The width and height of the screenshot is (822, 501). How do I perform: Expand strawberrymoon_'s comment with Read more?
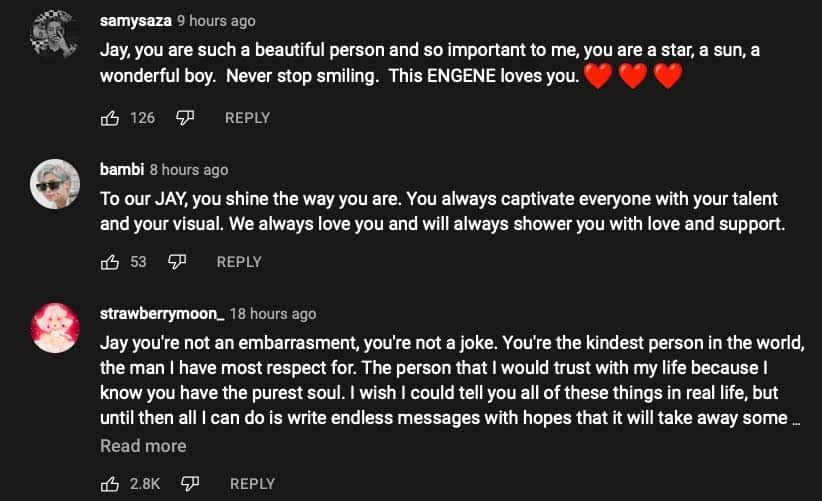[x=143, y=446]
